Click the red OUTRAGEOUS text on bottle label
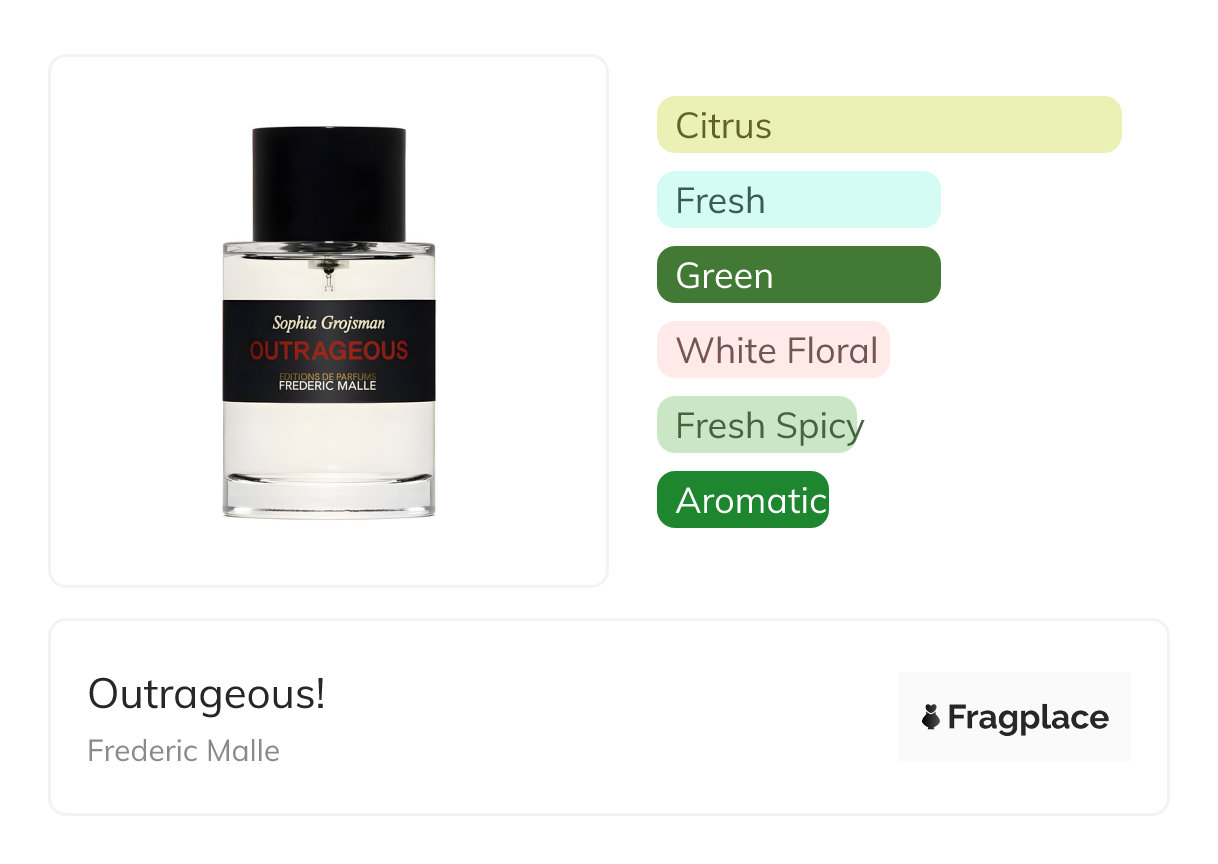The width and height of the screenshot is (1218, 864). tap(329, 351)
